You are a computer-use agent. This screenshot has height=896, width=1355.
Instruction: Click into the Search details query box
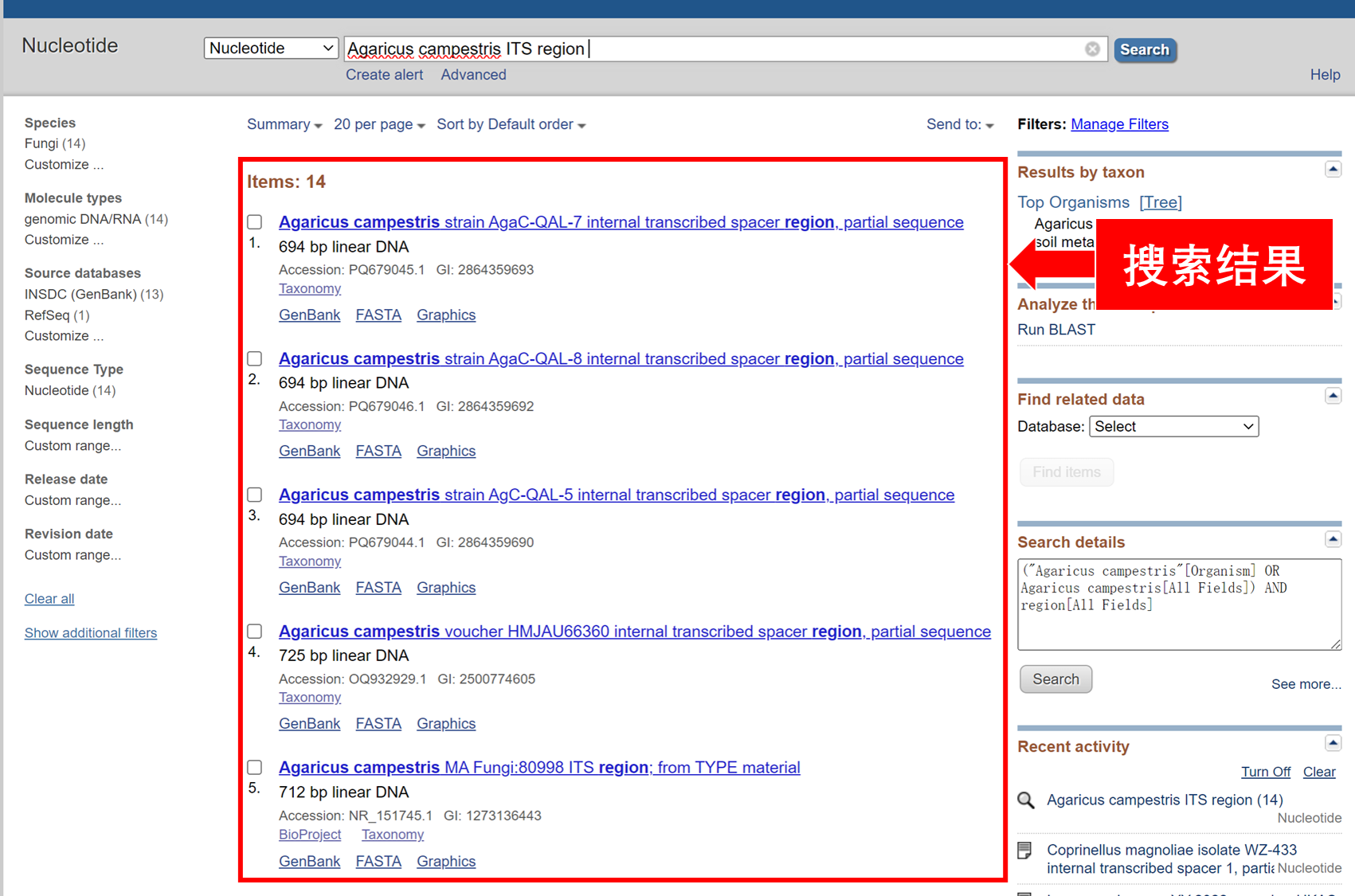pos(1178,604)
